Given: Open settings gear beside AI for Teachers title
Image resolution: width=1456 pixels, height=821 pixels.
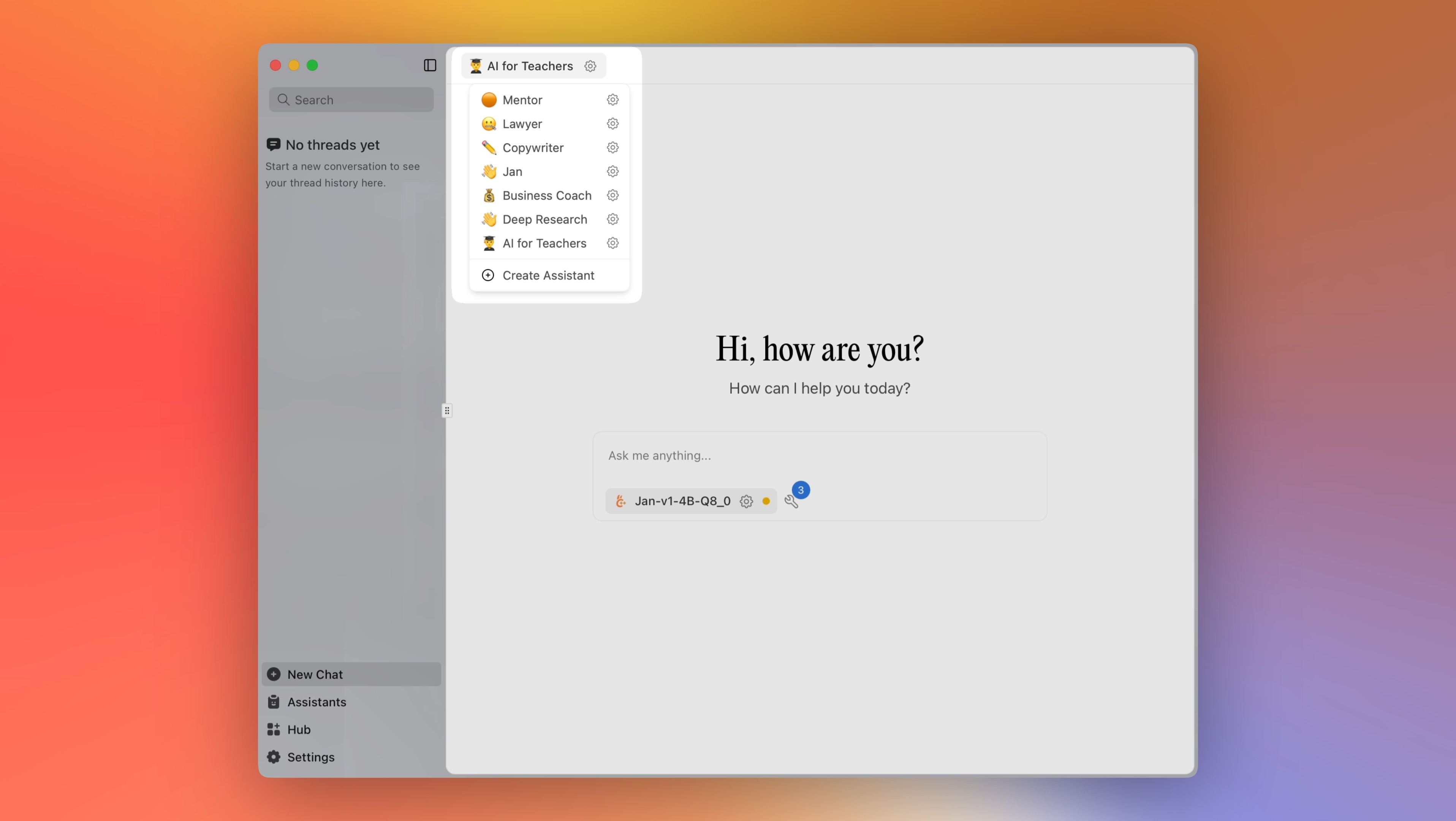Looking at the screenshot, I should (590, 66).
